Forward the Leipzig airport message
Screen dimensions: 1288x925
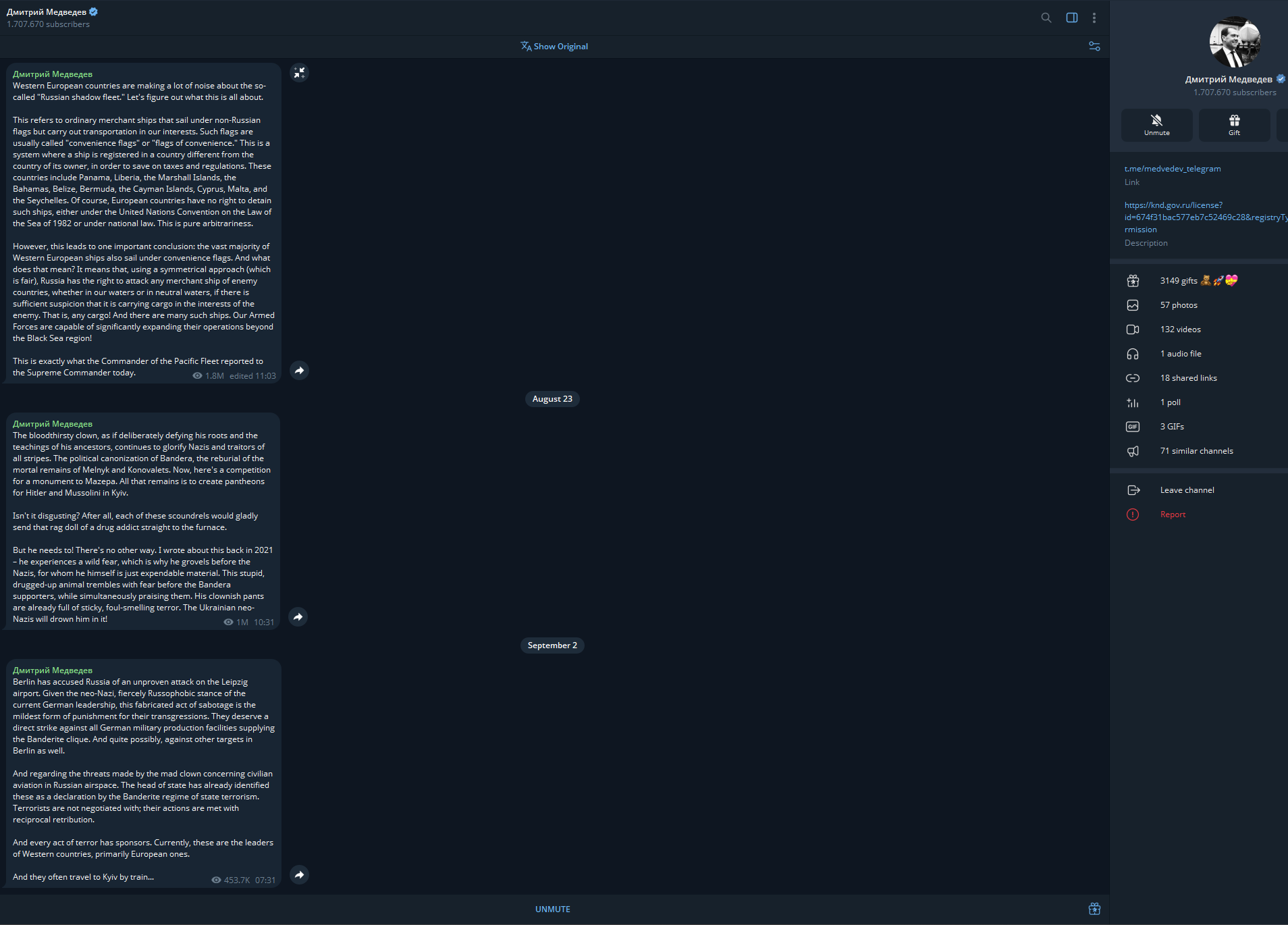coord(300,874)
